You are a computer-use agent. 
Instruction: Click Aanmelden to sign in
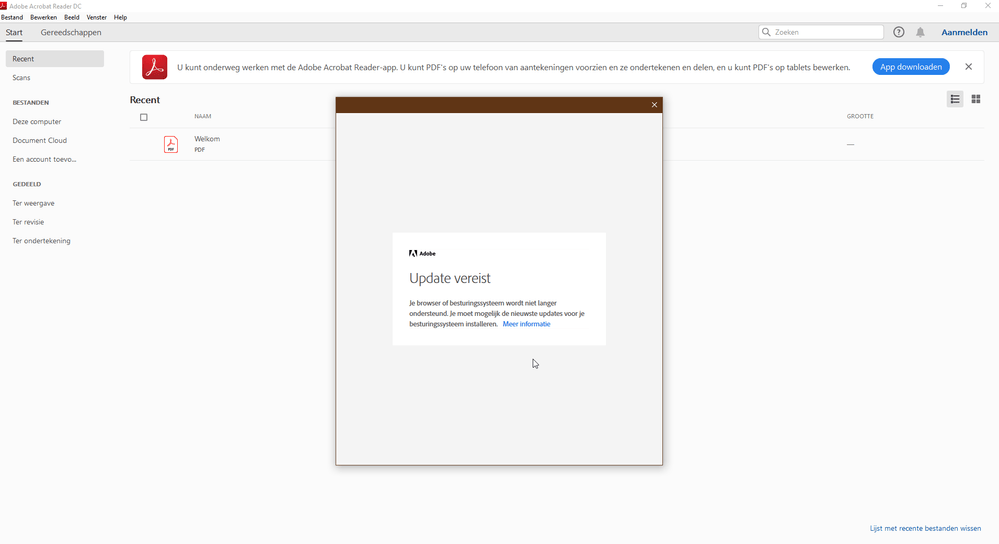964,32
